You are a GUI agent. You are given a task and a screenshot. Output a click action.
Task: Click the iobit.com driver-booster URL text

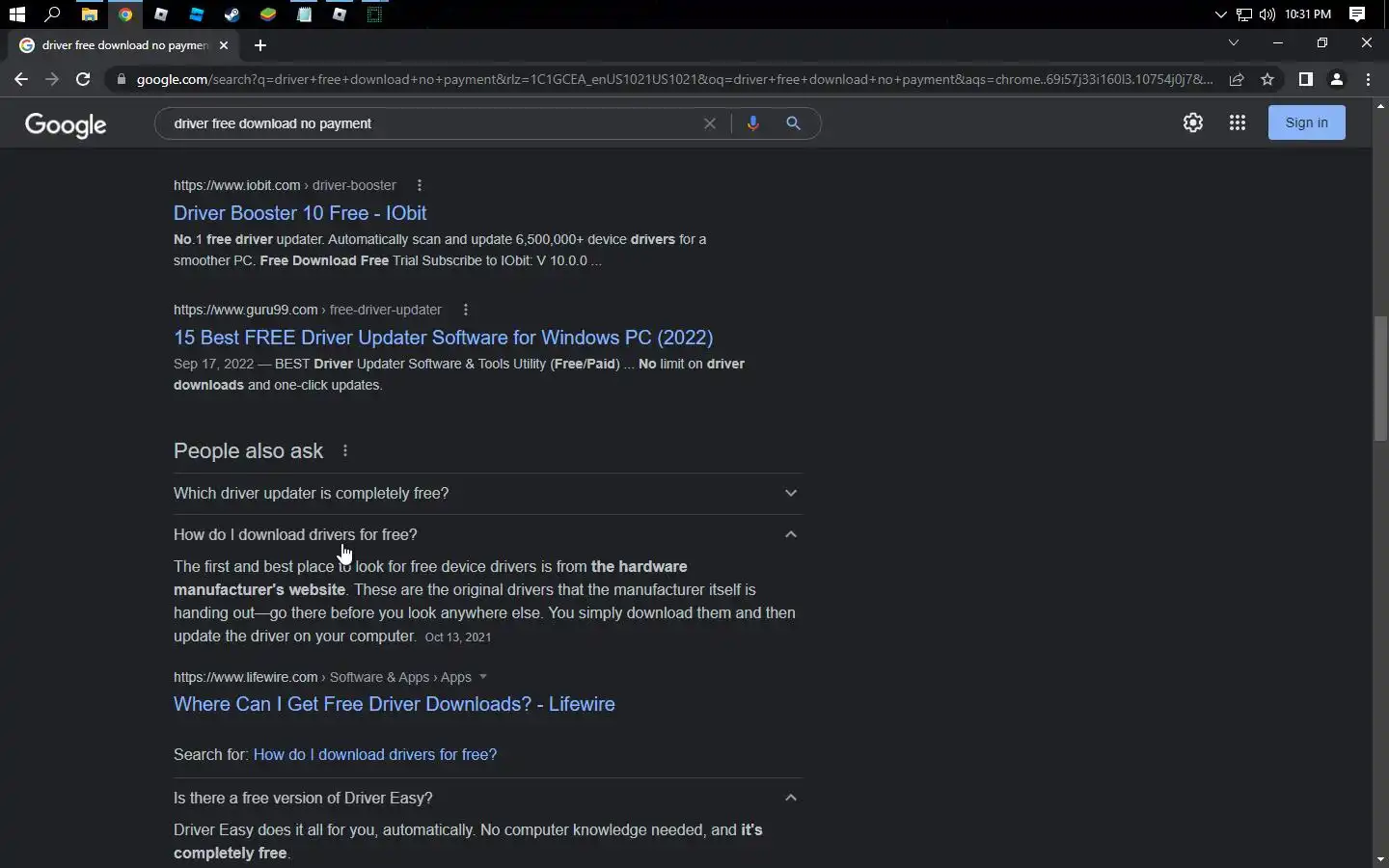pyautogui.click(x=285, y=185)
